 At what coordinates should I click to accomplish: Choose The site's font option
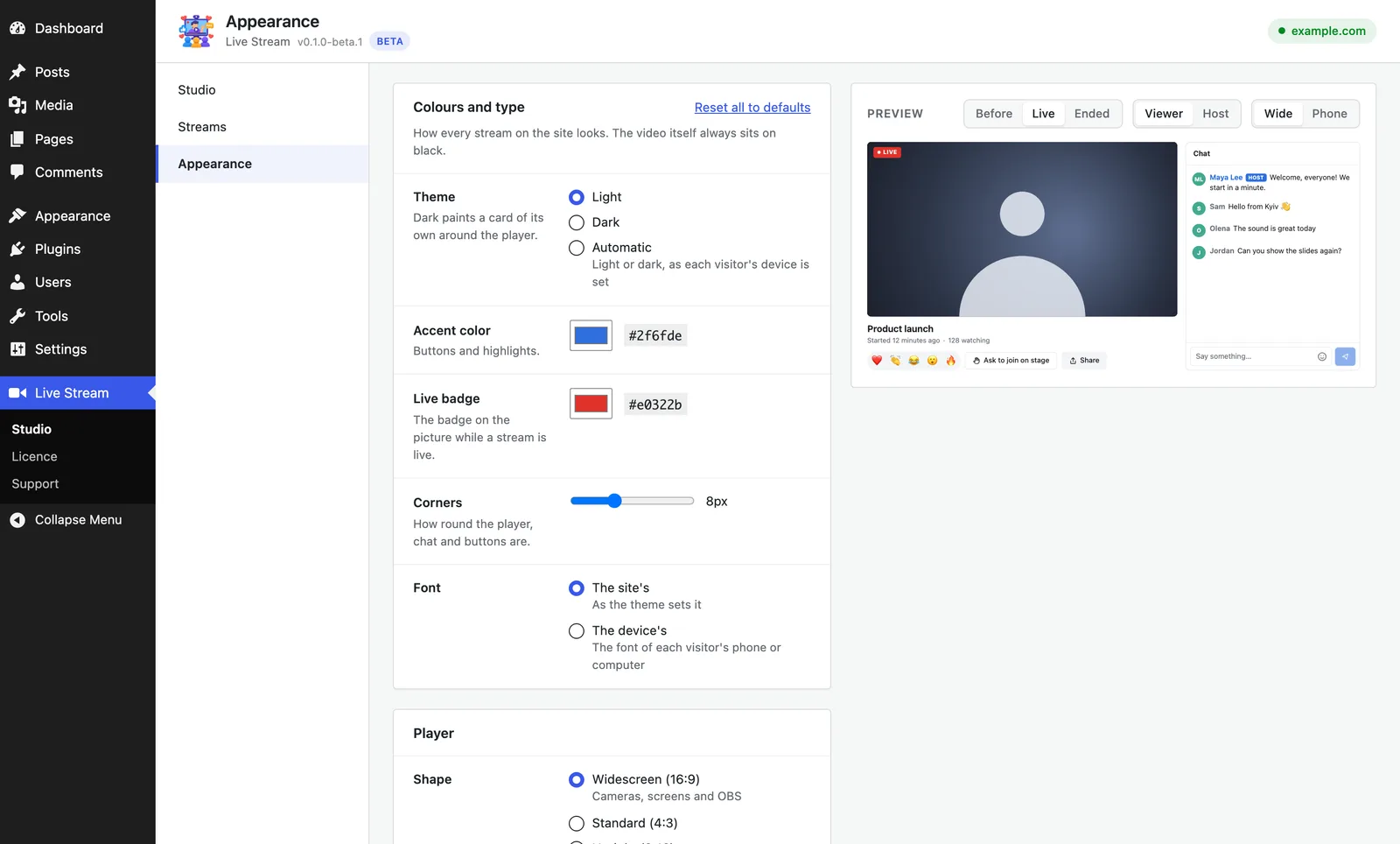pos(577,588)
